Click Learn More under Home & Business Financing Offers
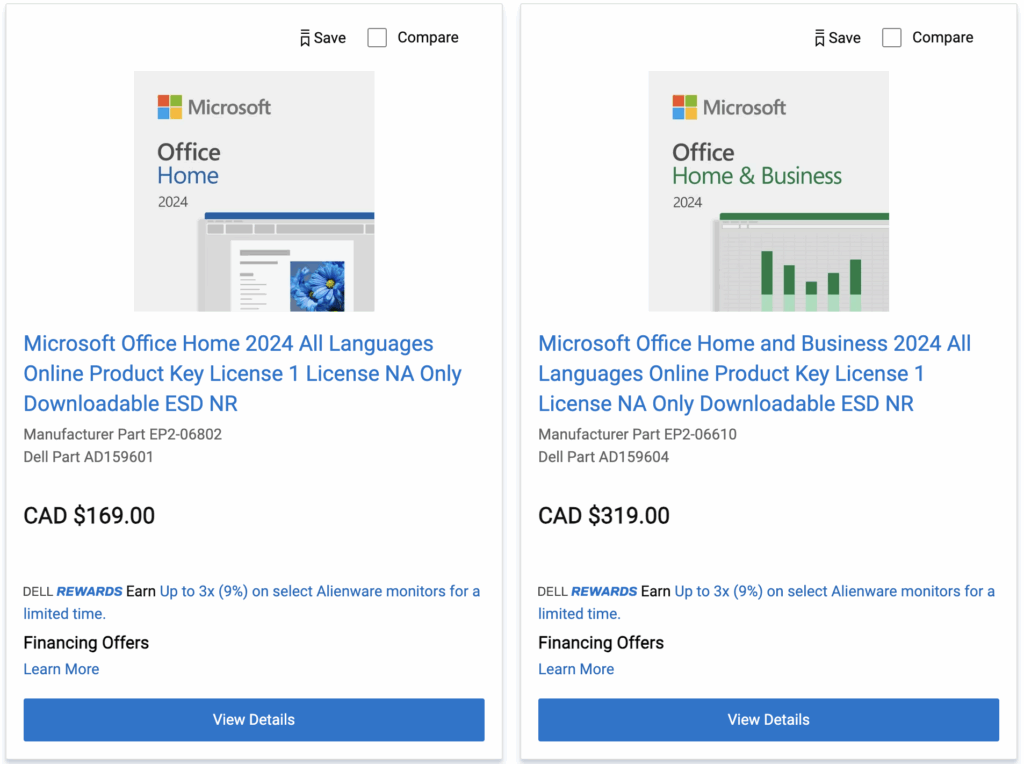This screenshot has height=764, width=1024. point(576,669)
